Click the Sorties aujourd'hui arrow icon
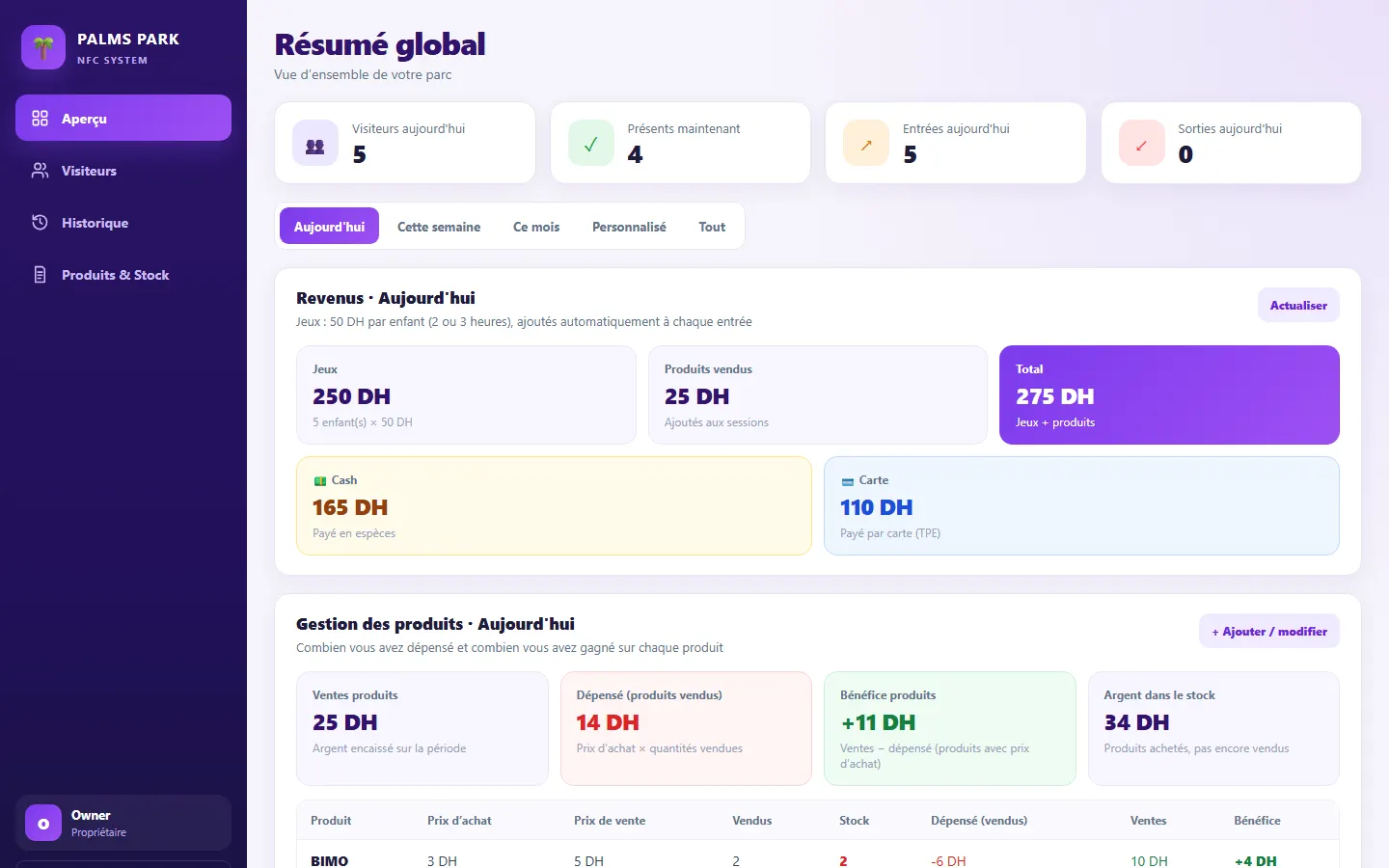The width and height of the screenshot is (1389, 868). point(1142,144)
